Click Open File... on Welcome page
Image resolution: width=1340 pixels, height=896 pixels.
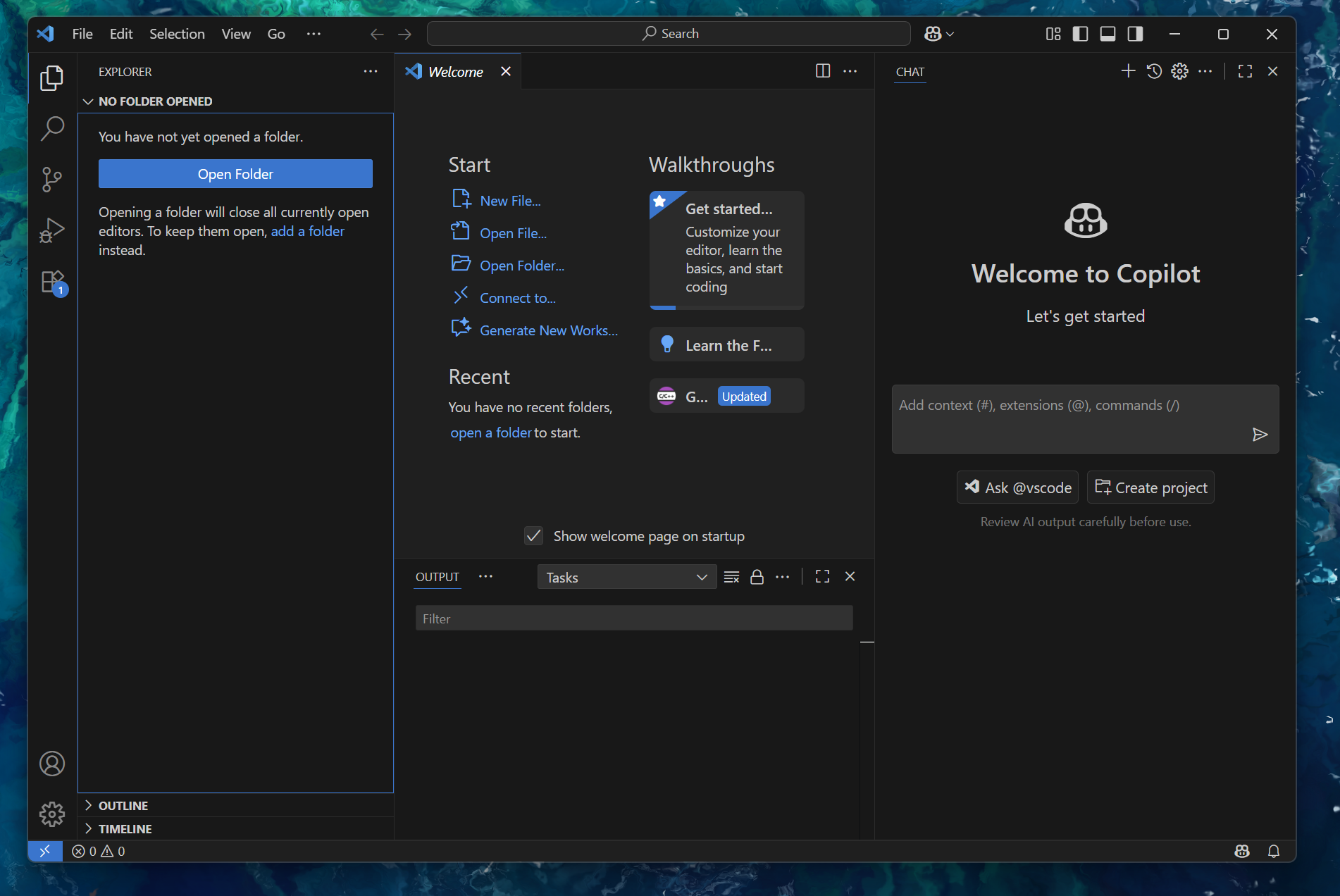[513, 233]
